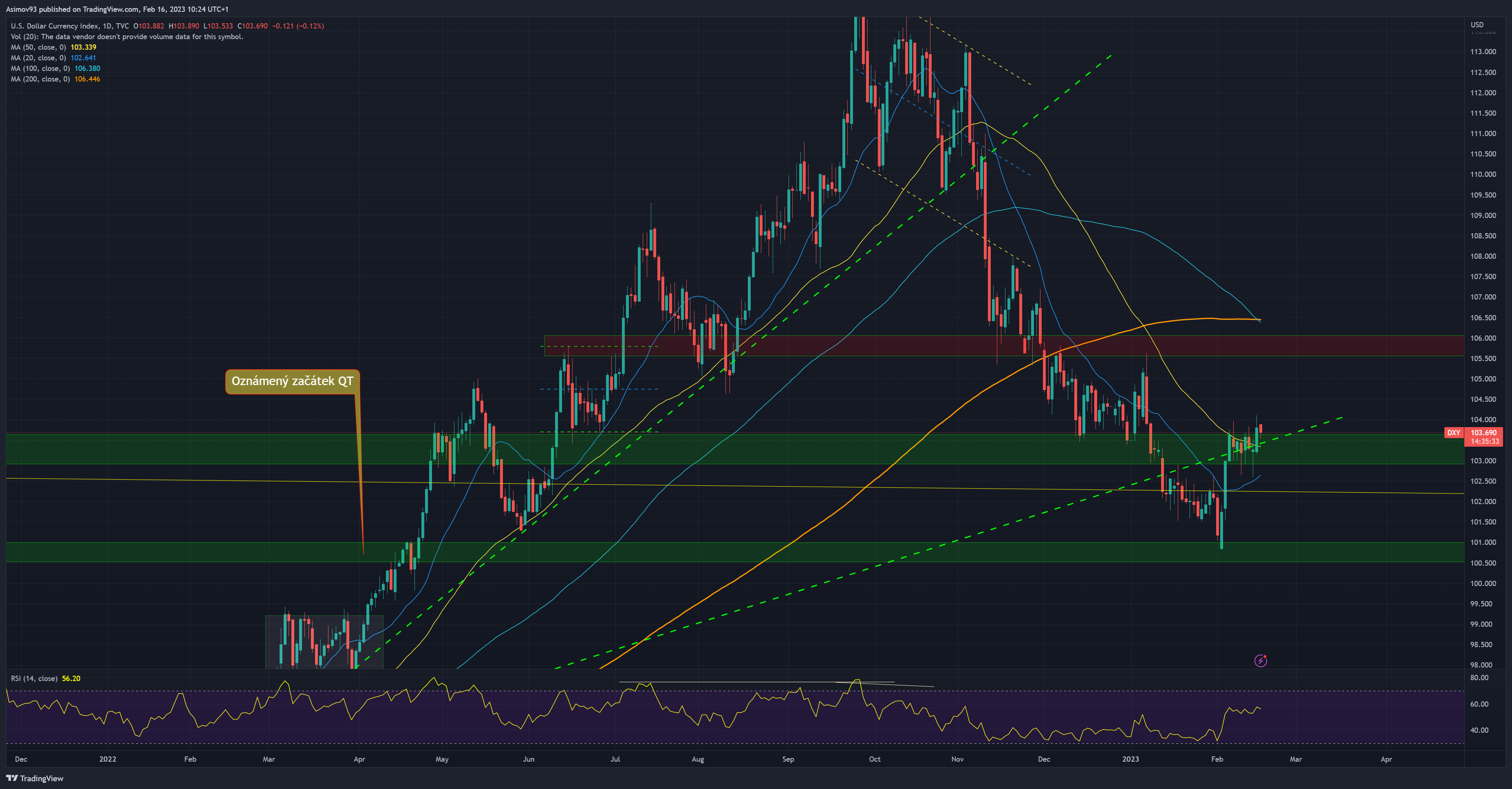The image size is (1512, 789).
Task: Click the Asimov93 published header text
Action: (x=117, y=9)
